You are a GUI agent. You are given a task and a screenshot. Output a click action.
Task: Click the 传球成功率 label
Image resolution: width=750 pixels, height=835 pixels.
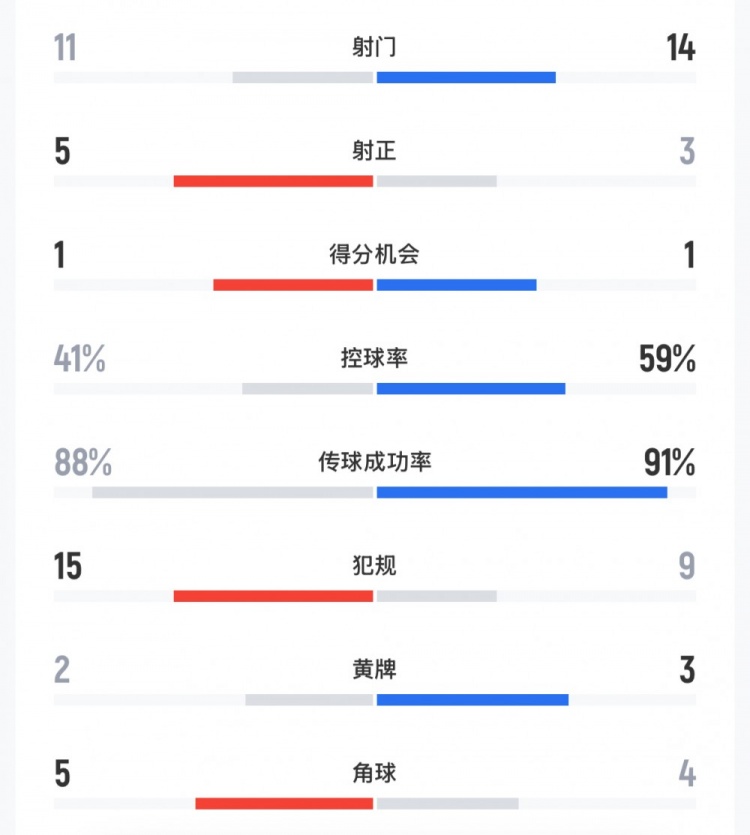click(x=374, y=461)
